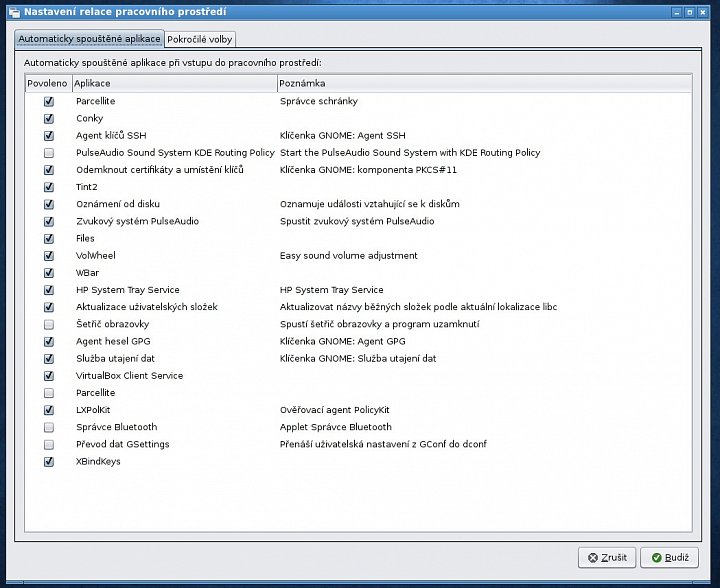Uncheck the Files autostart entry
This screenshot has width=720, height=588.
[49, 239]
